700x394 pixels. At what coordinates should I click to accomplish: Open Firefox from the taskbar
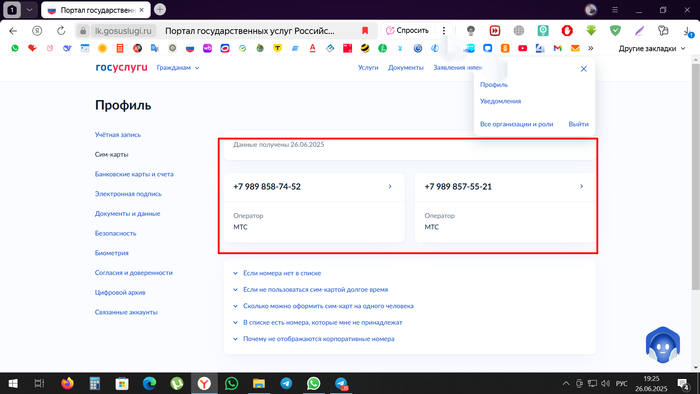[x=67, y=383]
